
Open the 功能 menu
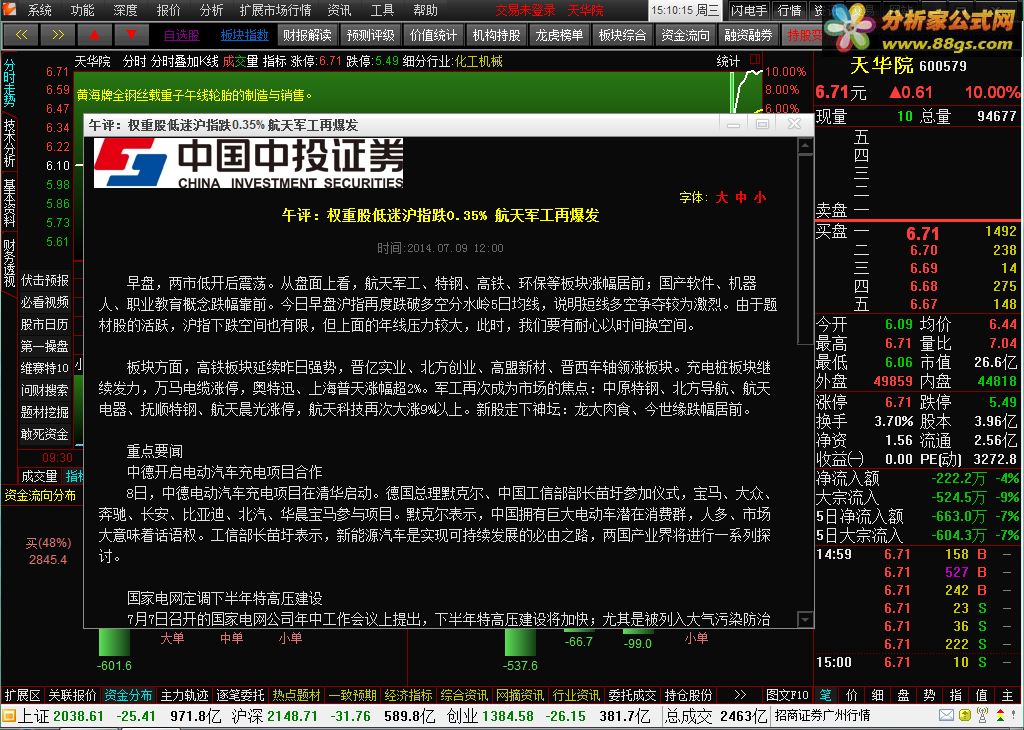click(x=82, y=10)
